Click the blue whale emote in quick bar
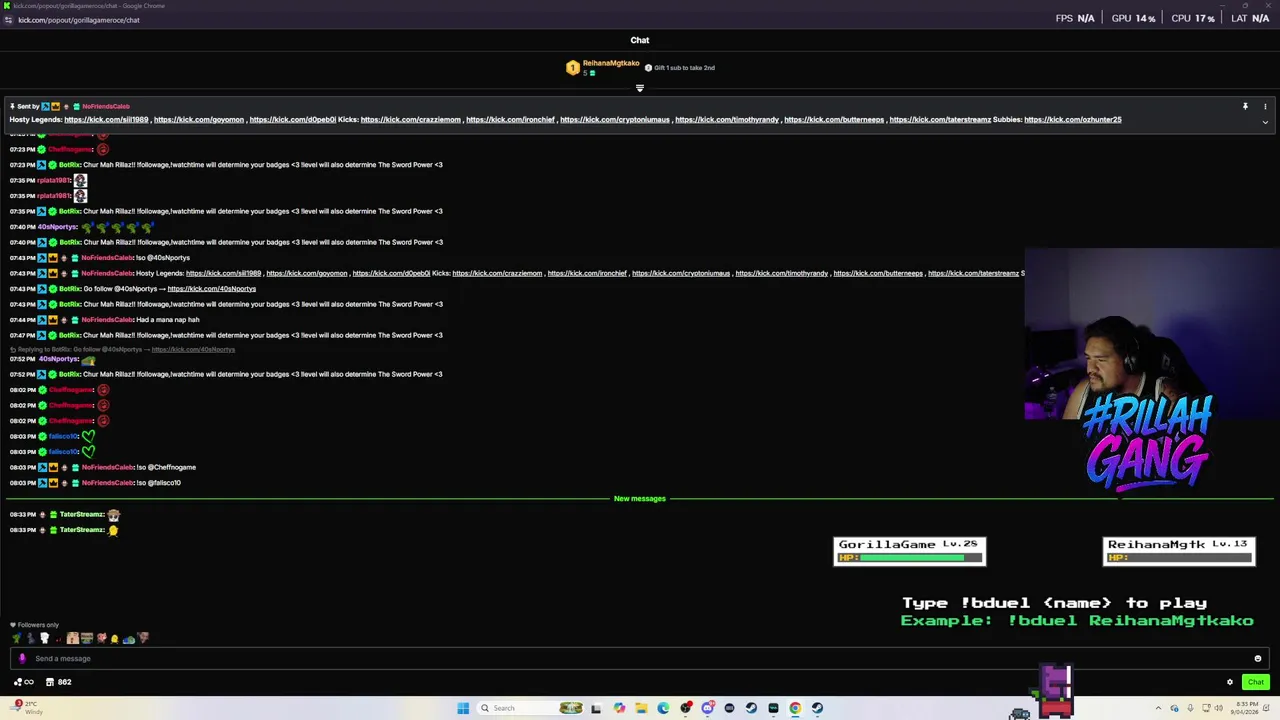This screenshot has width=1280, height=720. [x=129, y=638]
